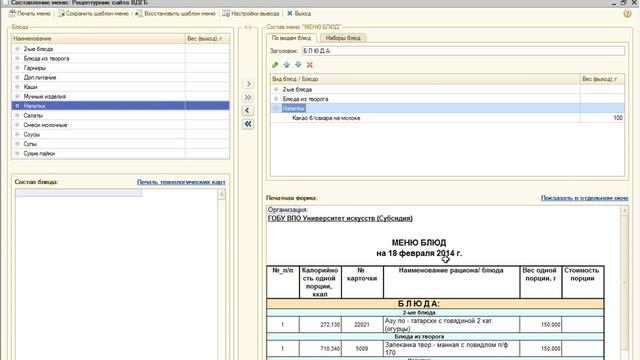Click the Гарниры label in the Блюда list
Viewport: 640px width, 360px height.
coord(35,68)
